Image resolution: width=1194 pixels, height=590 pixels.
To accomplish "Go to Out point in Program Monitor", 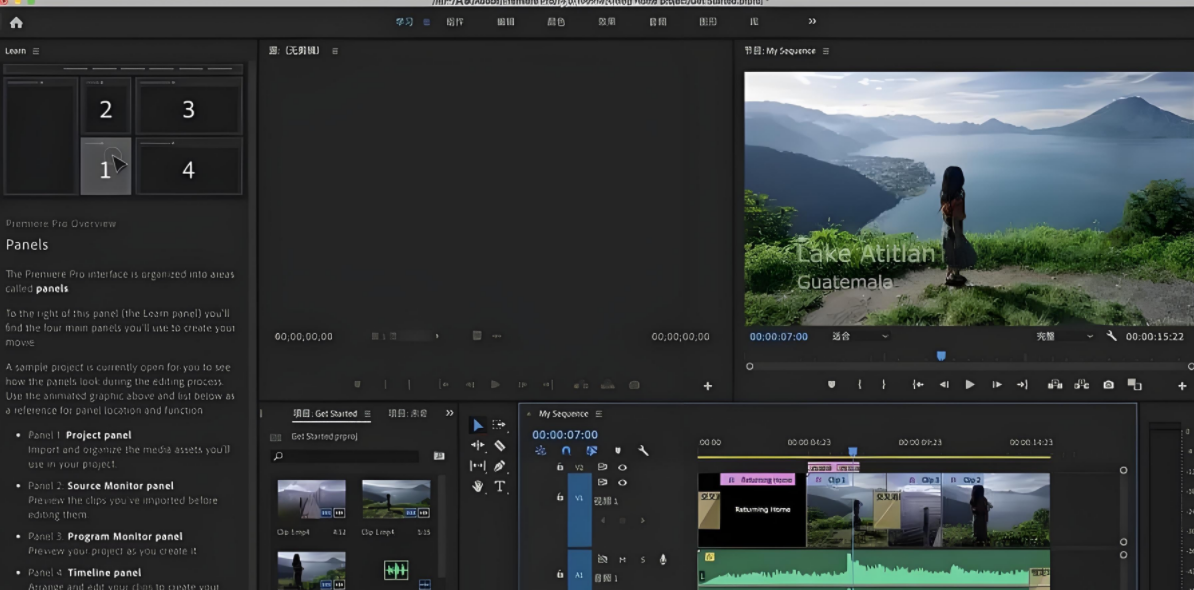I will coord(1022,384).
